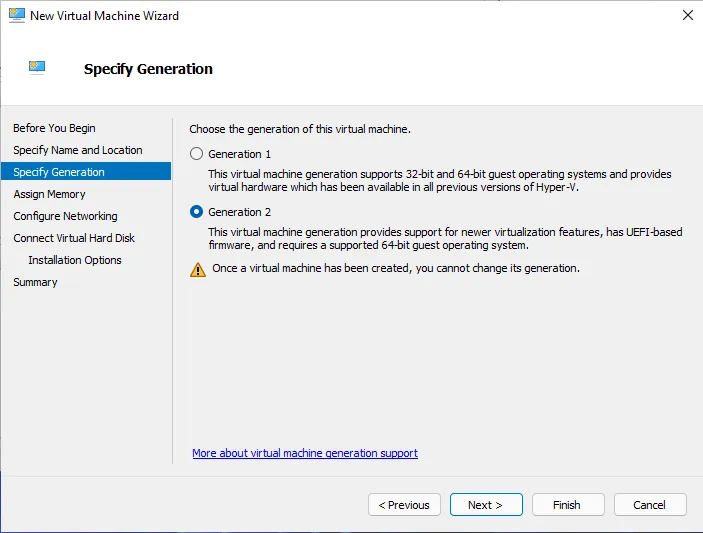This screenshot has width=703, height=533.
Task: Go to the Before You Begin step
Action: click(x=54, y=128)
